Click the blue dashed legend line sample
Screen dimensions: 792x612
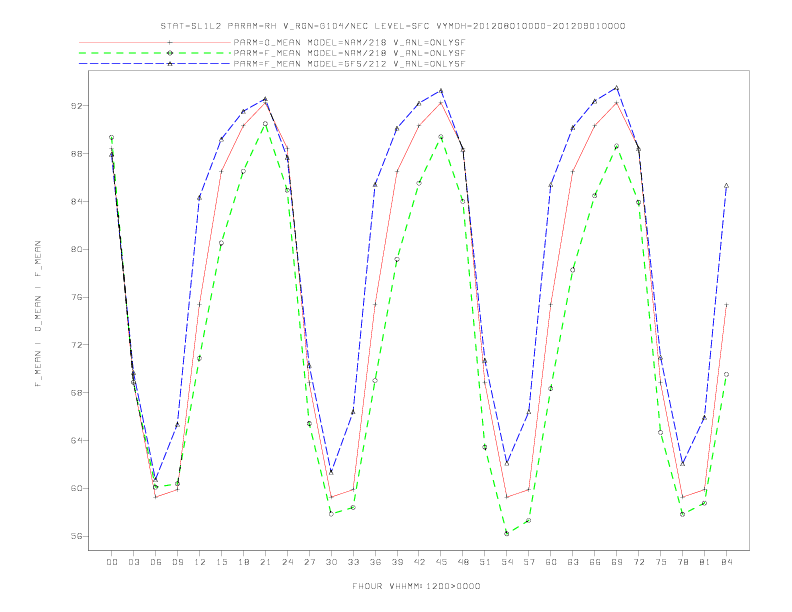point(155,64)
